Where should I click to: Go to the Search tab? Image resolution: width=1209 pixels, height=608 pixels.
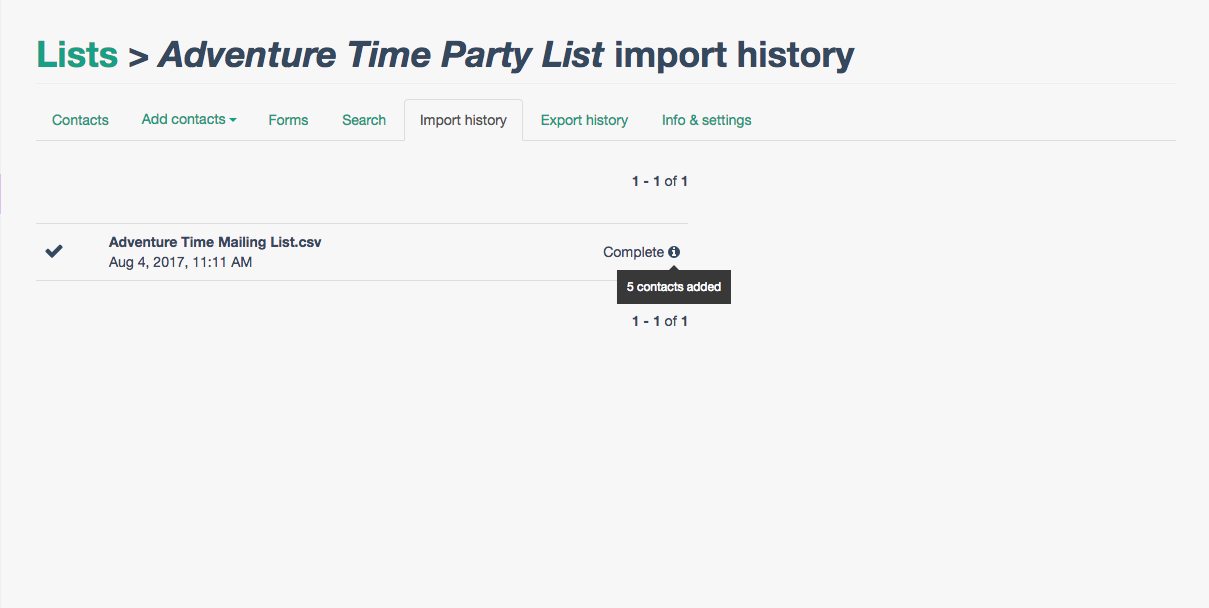363,120
